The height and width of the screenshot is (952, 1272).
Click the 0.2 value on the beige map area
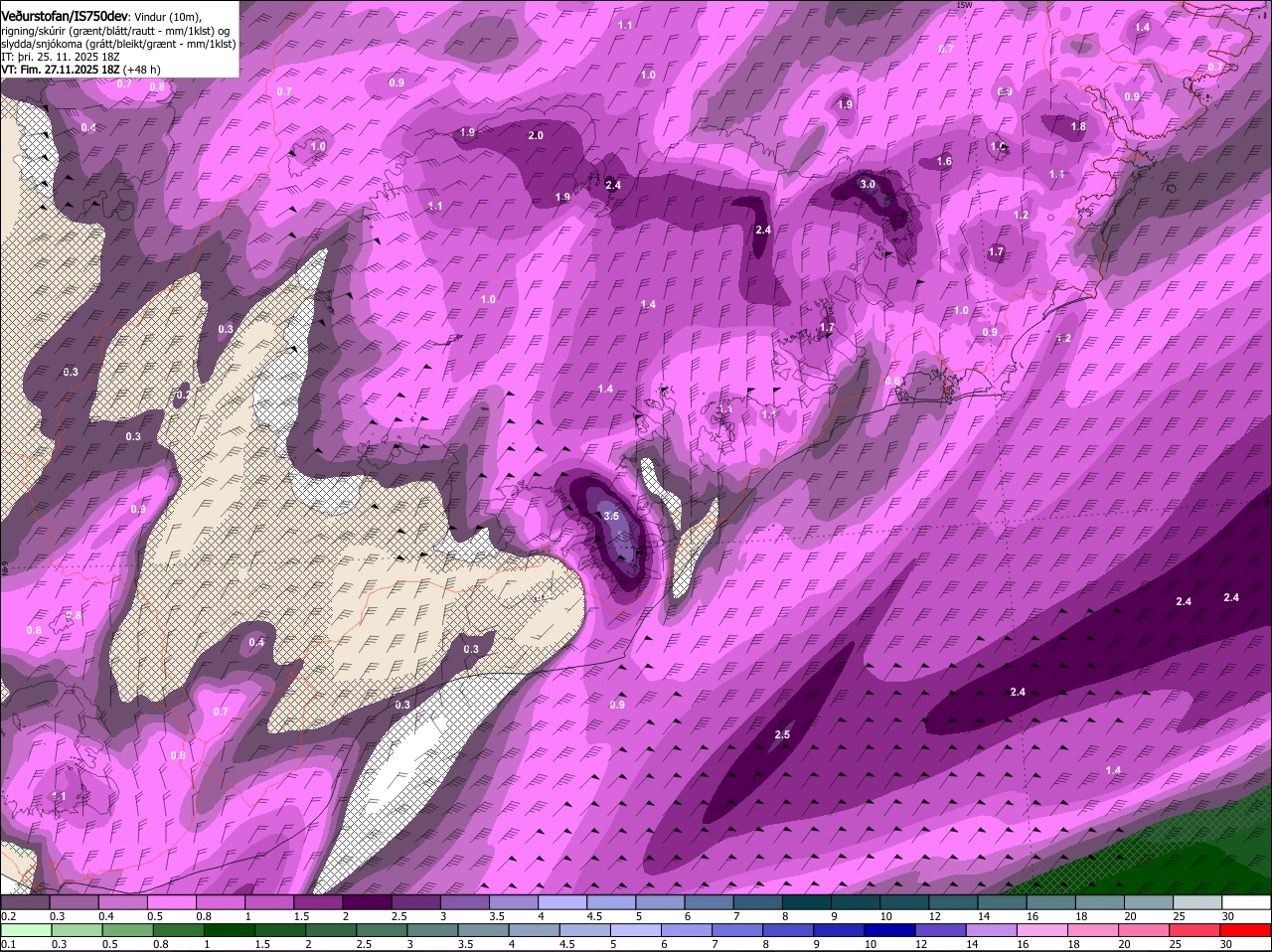click(x=183, y=395)
